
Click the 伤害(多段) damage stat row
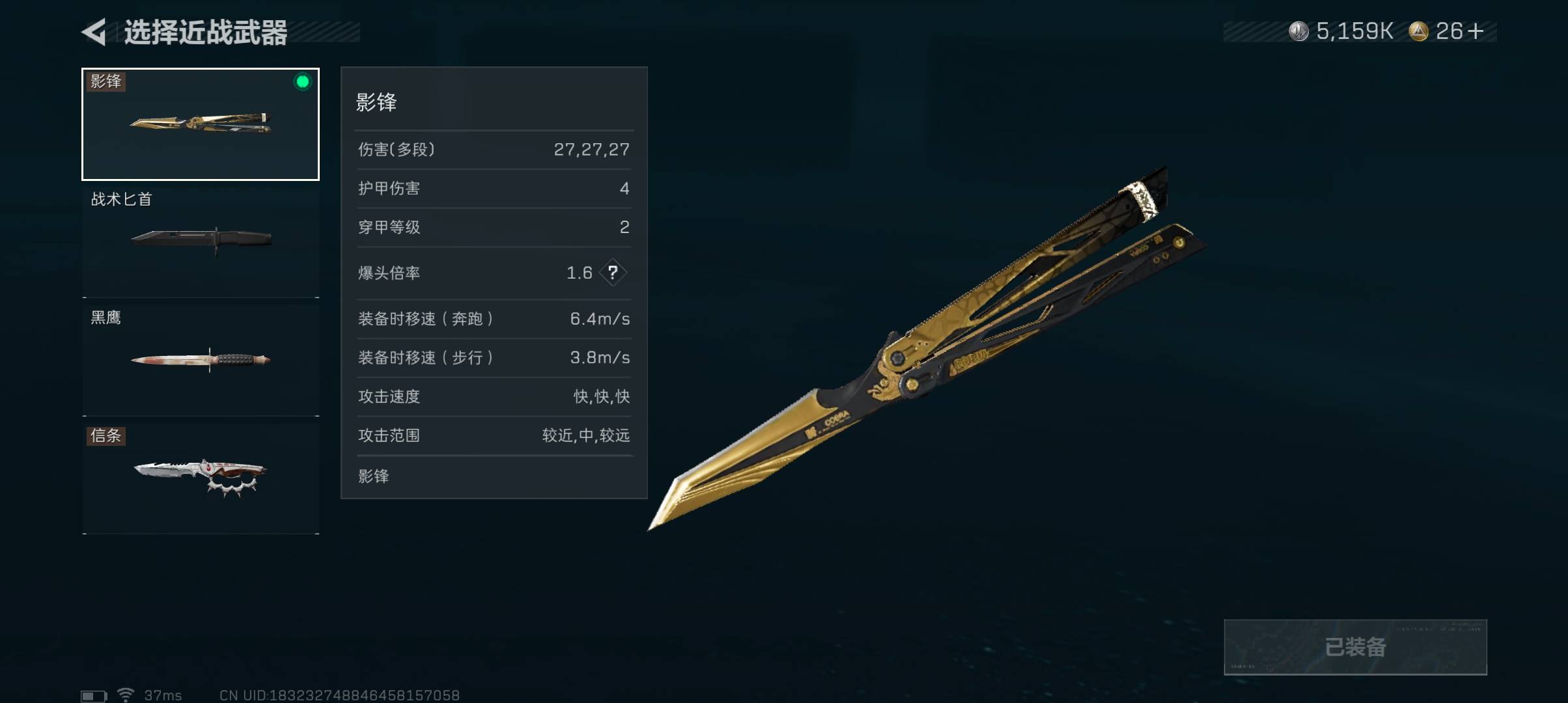click(x=494, y=150)
